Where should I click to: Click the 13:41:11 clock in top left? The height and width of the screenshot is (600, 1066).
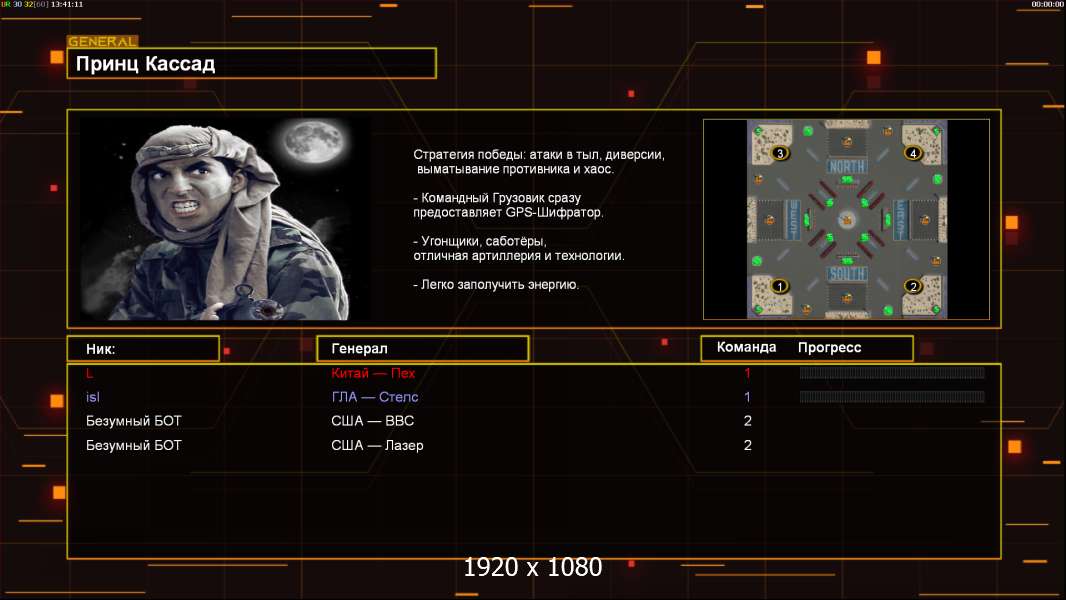[67, 4]
